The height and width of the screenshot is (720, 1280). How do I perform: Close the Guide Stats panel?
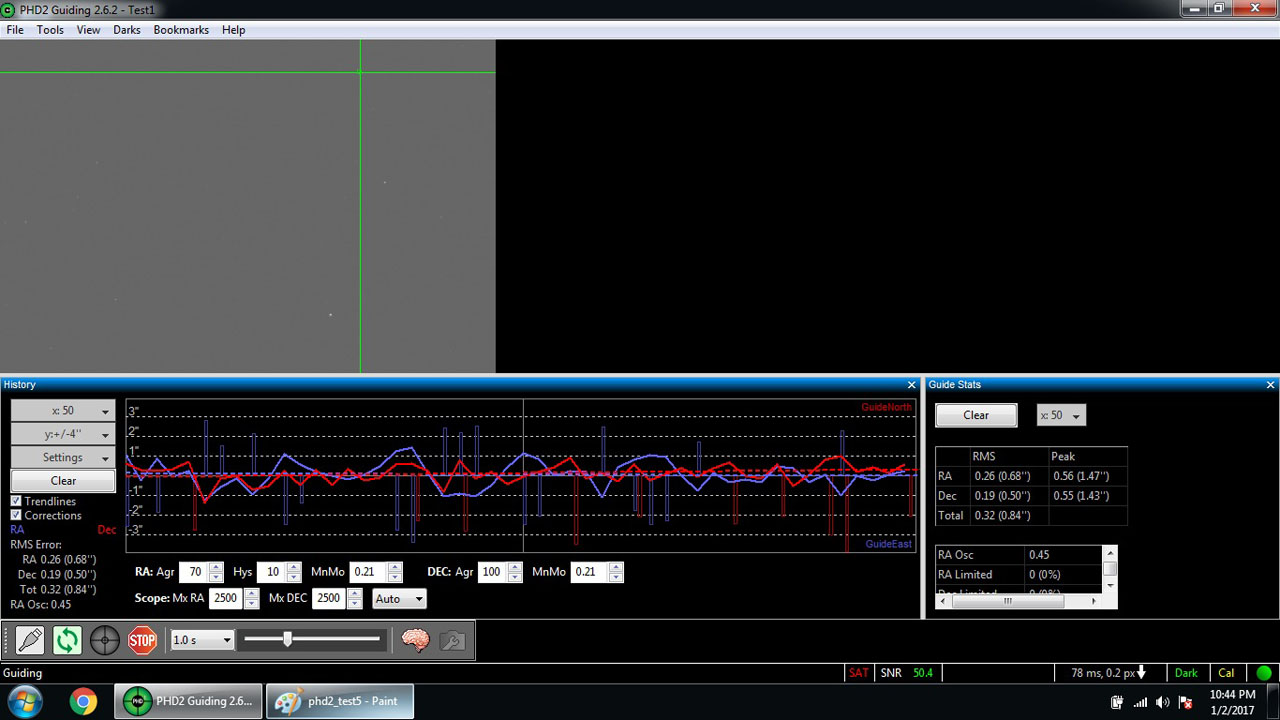(x=1271, y=385)
